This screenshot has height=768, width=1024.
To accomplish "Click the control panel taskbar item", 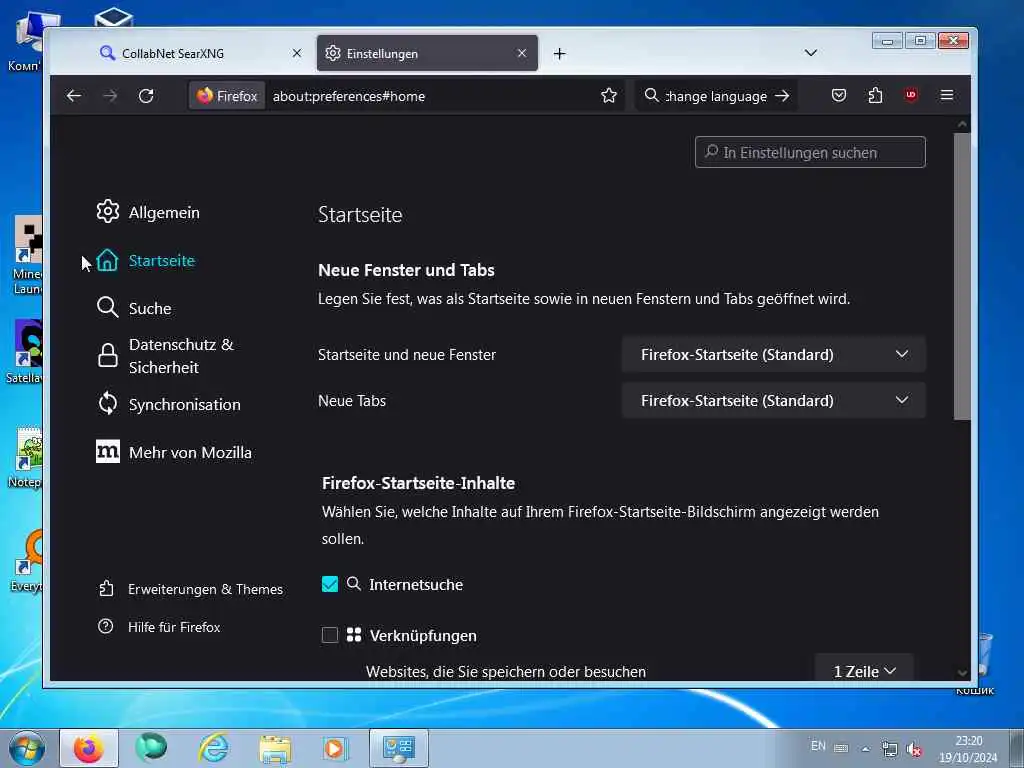I will [398, 748].
